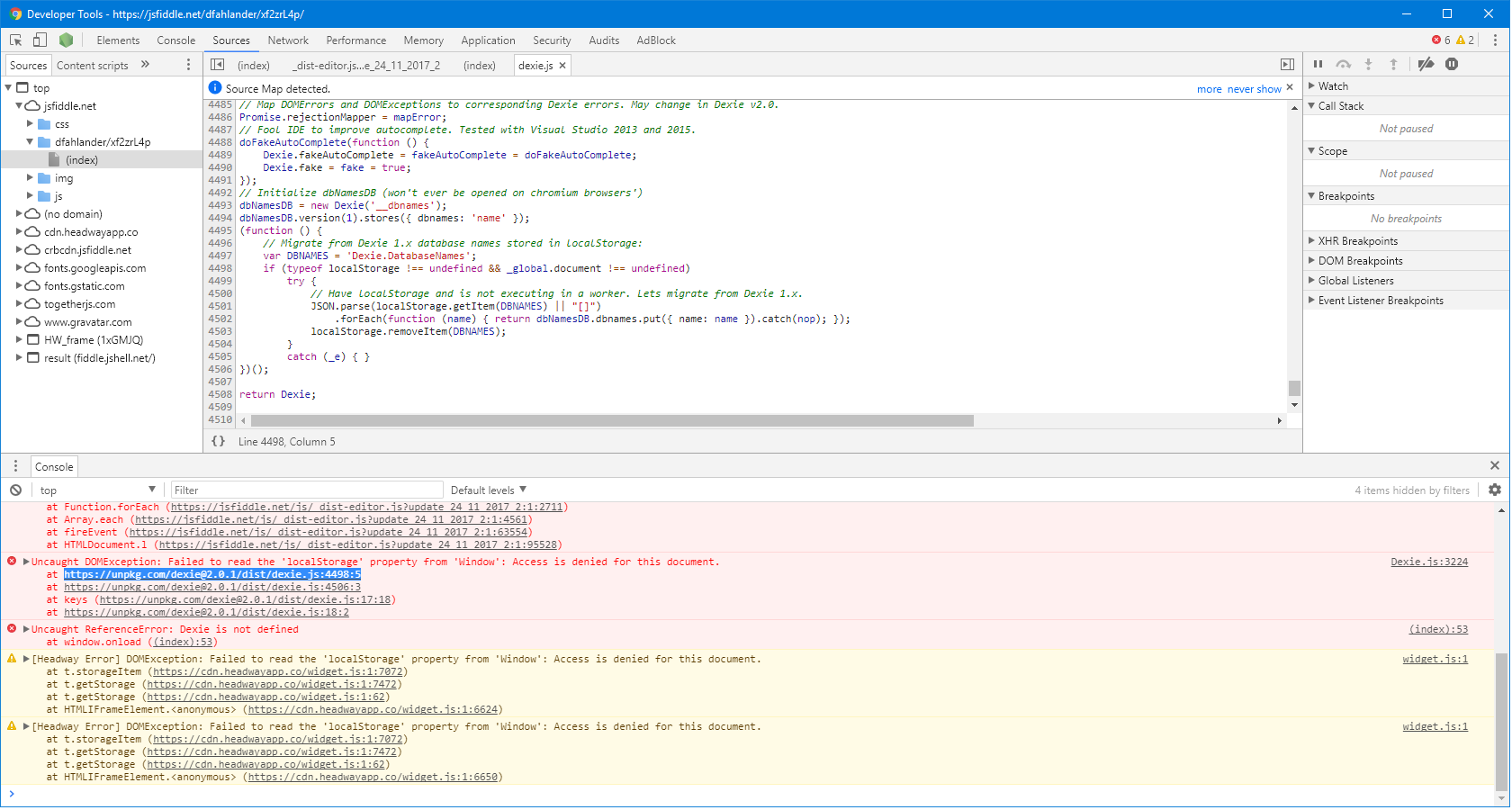
Task: Open the highlighted dexie.js:4498:5 stack link
Action: click(212, 574)
